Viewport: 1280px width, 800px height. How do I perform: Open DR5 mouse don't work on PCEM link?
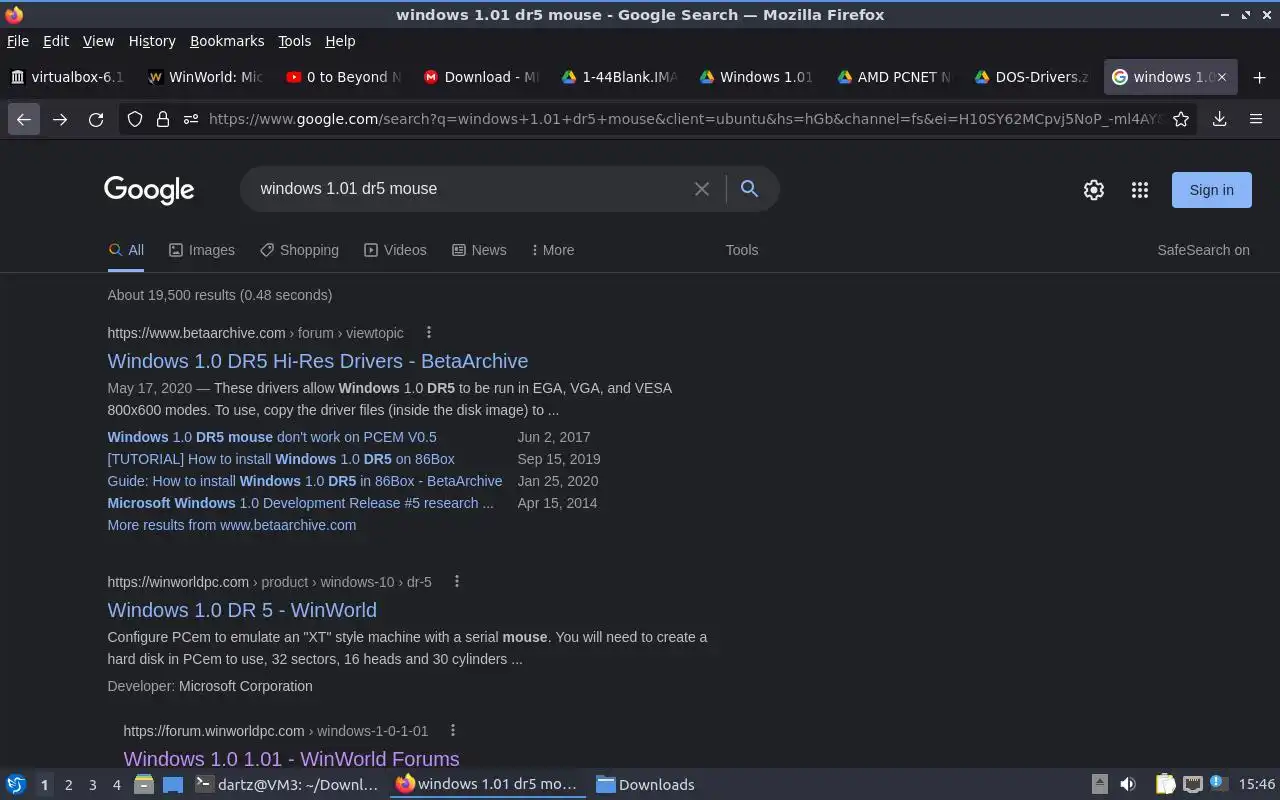click(272, 437)
